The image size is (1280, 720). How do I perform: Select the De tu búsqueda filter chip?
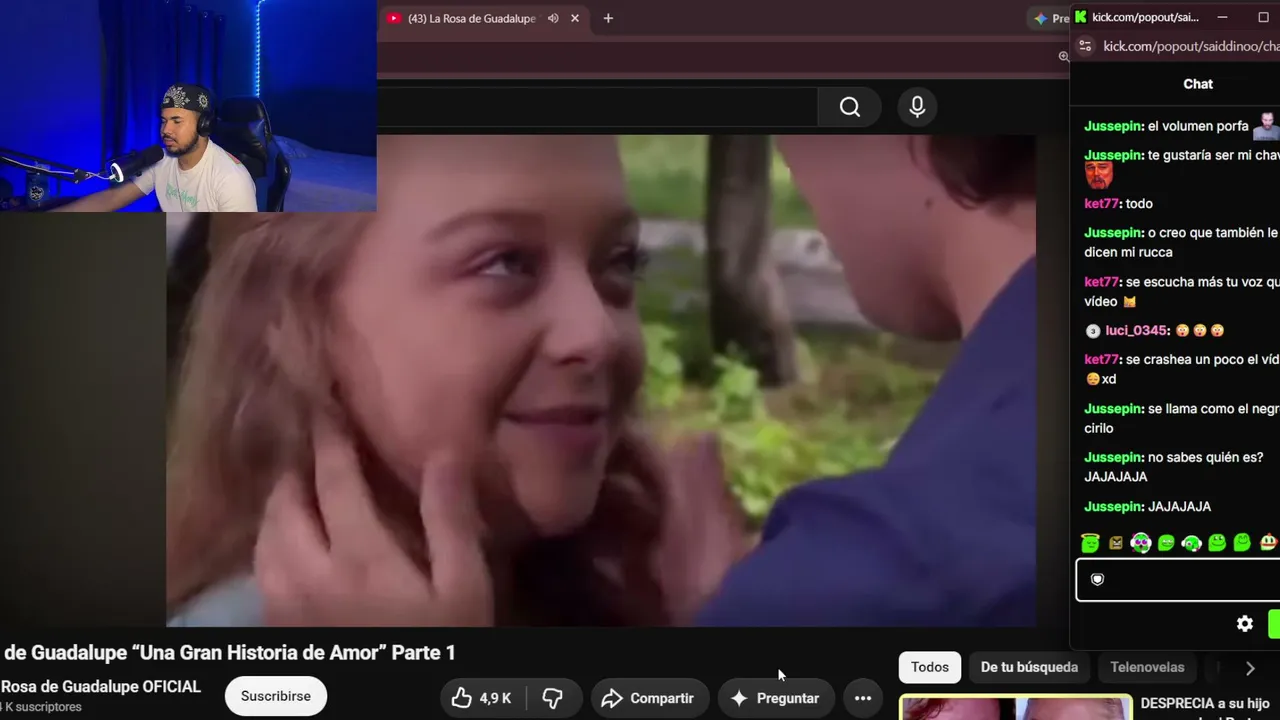click(1029, 667)
